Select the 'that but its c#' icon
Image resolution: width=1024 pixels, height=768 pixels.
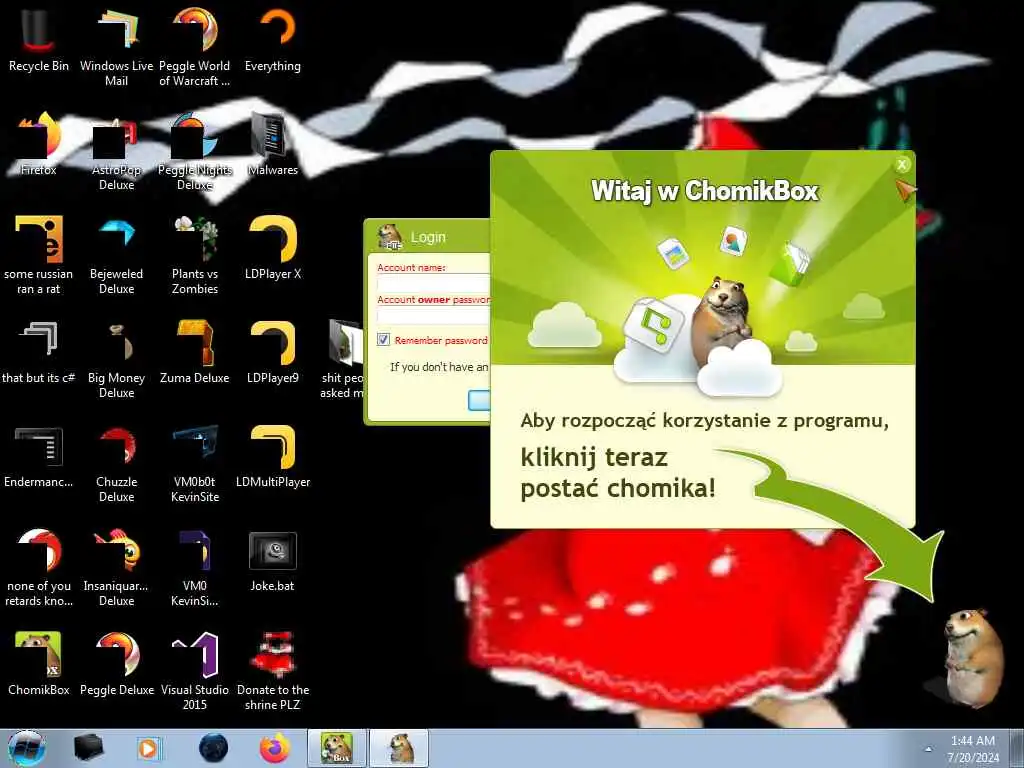tap(39, 351)
